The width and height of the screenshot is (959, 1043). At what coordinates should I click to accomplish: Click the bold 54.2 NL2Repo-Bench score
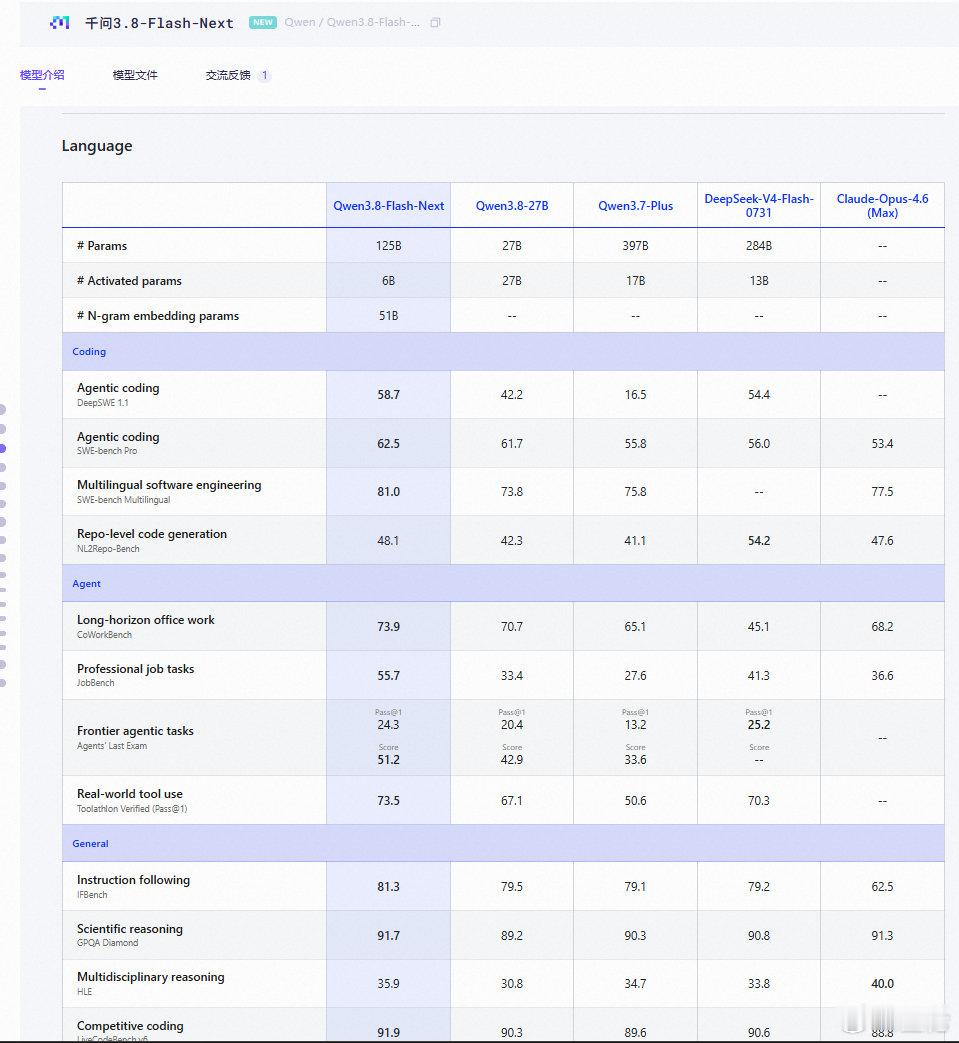(x=759, y=541)
